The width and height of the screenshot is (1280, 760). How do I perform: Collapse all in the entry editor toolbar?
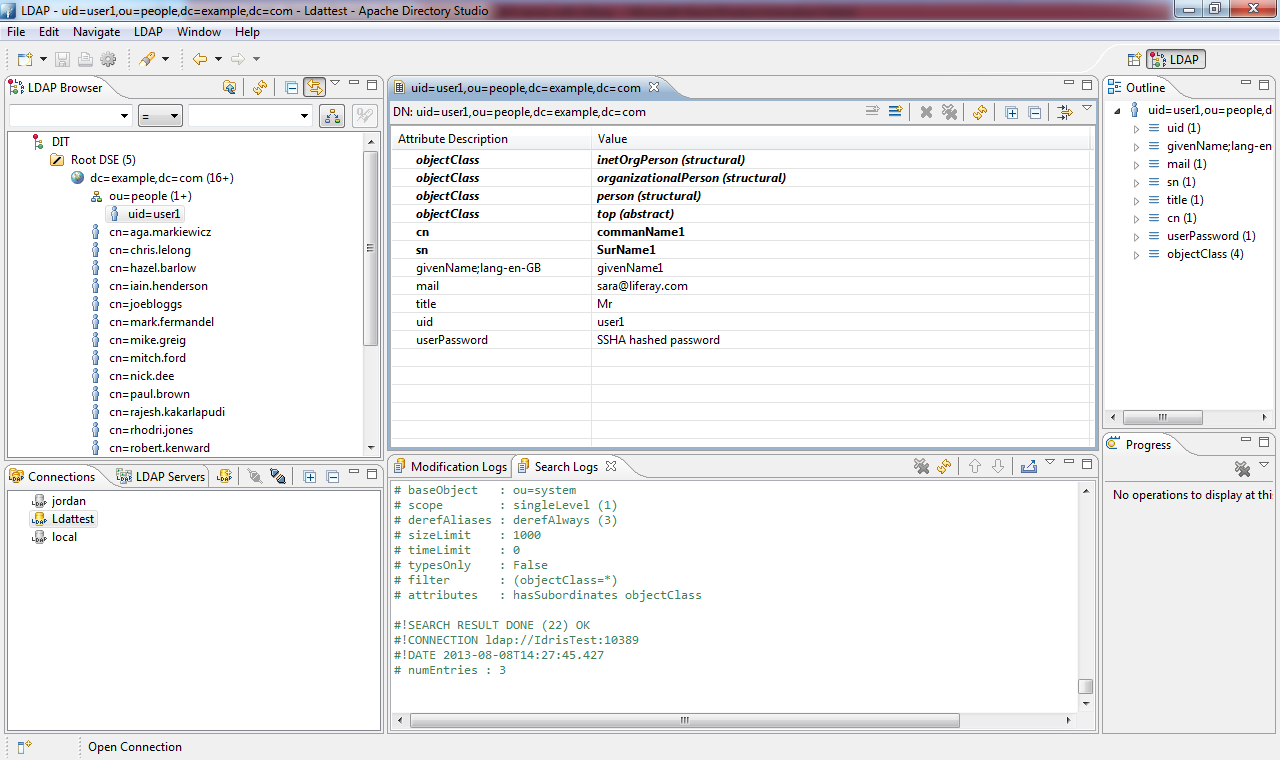click(x=1034, y=112)
